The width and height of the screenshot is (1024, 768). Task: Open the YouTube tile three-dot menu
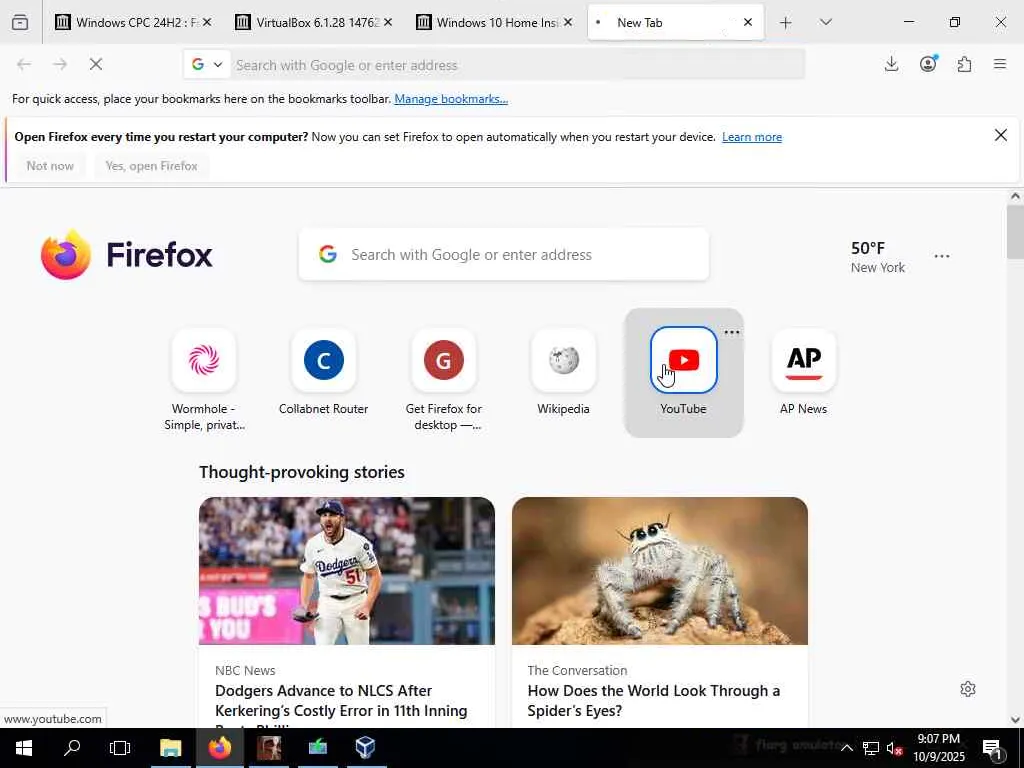click(732, 332)
